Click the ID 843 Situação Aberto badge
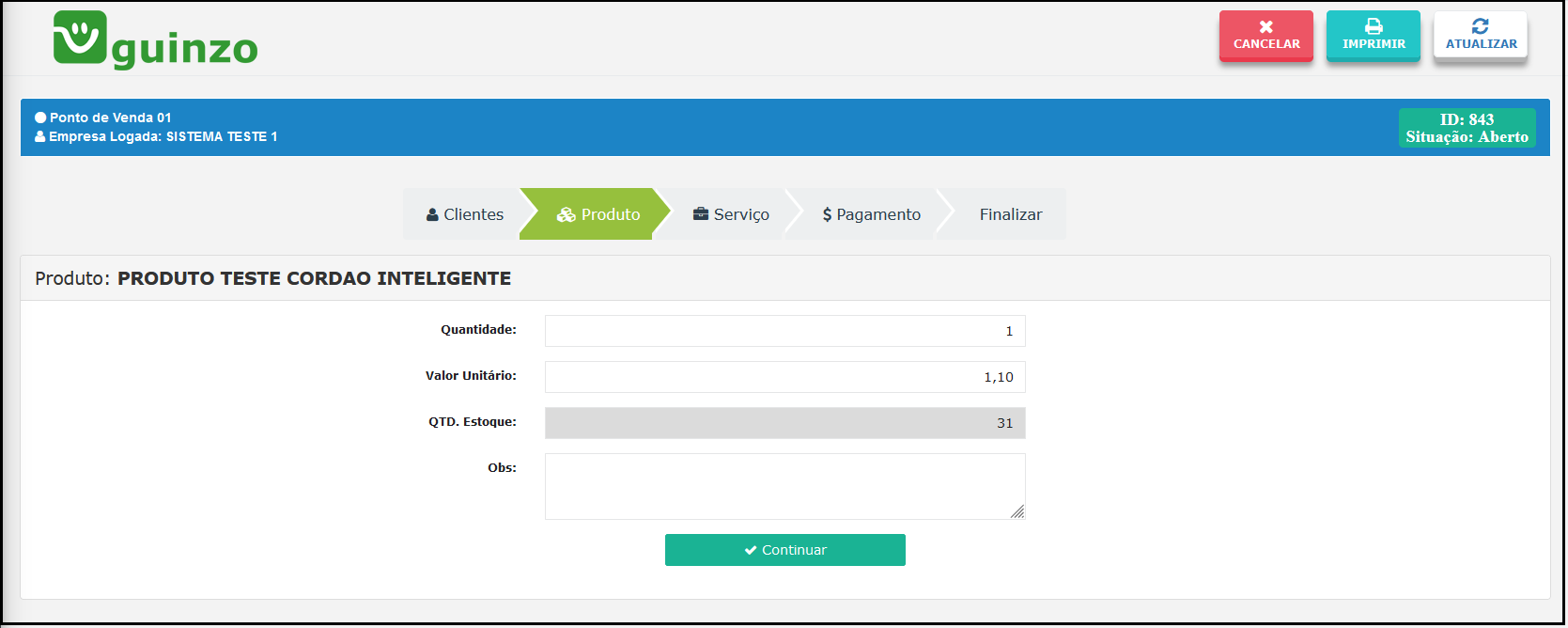Screen dimensions: 1568x628 [x=1467, y=128]
